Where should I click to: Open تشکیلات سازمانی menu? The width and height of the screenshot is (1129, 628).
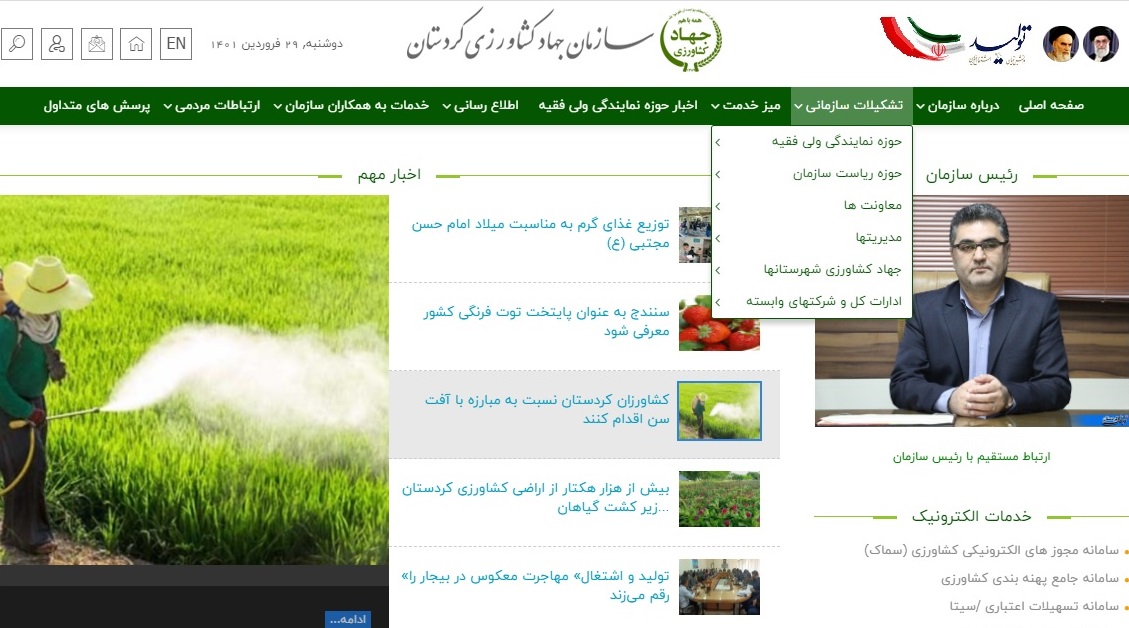click(x=851, y=106)
